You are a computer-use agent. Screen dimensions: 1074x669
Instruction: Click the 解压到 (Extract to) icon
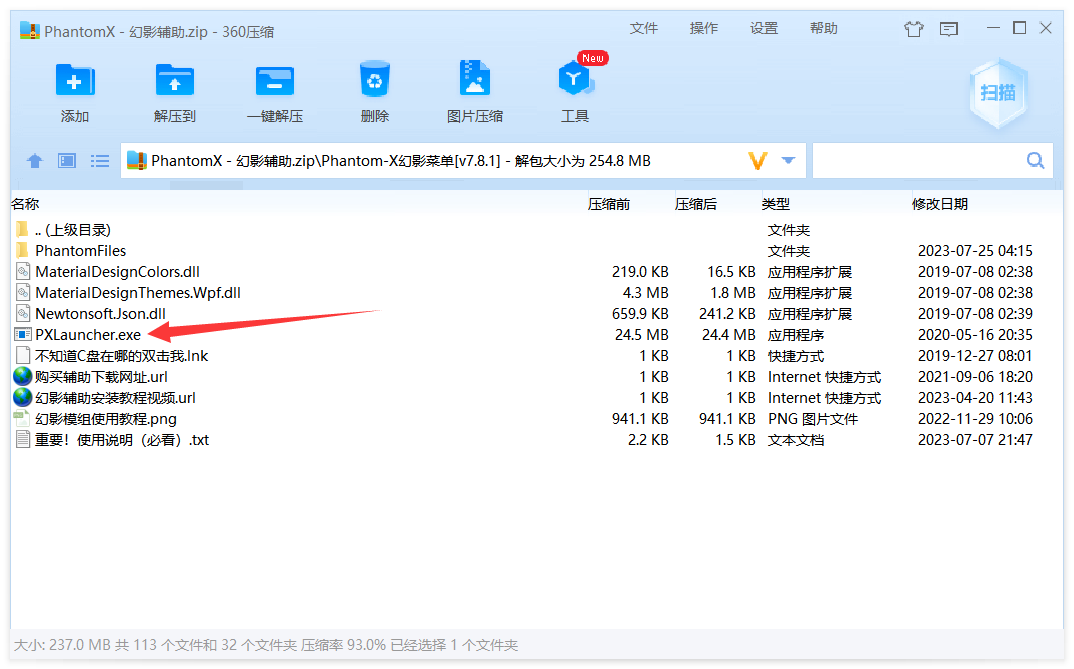[x=175, y=82]
